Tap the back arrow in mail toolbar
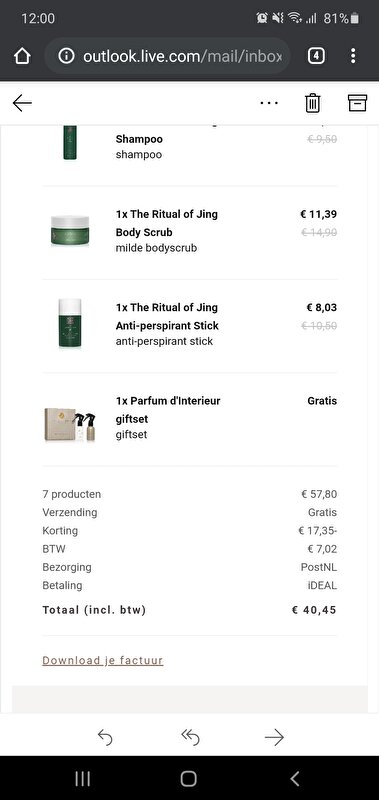 coord(22,103)
